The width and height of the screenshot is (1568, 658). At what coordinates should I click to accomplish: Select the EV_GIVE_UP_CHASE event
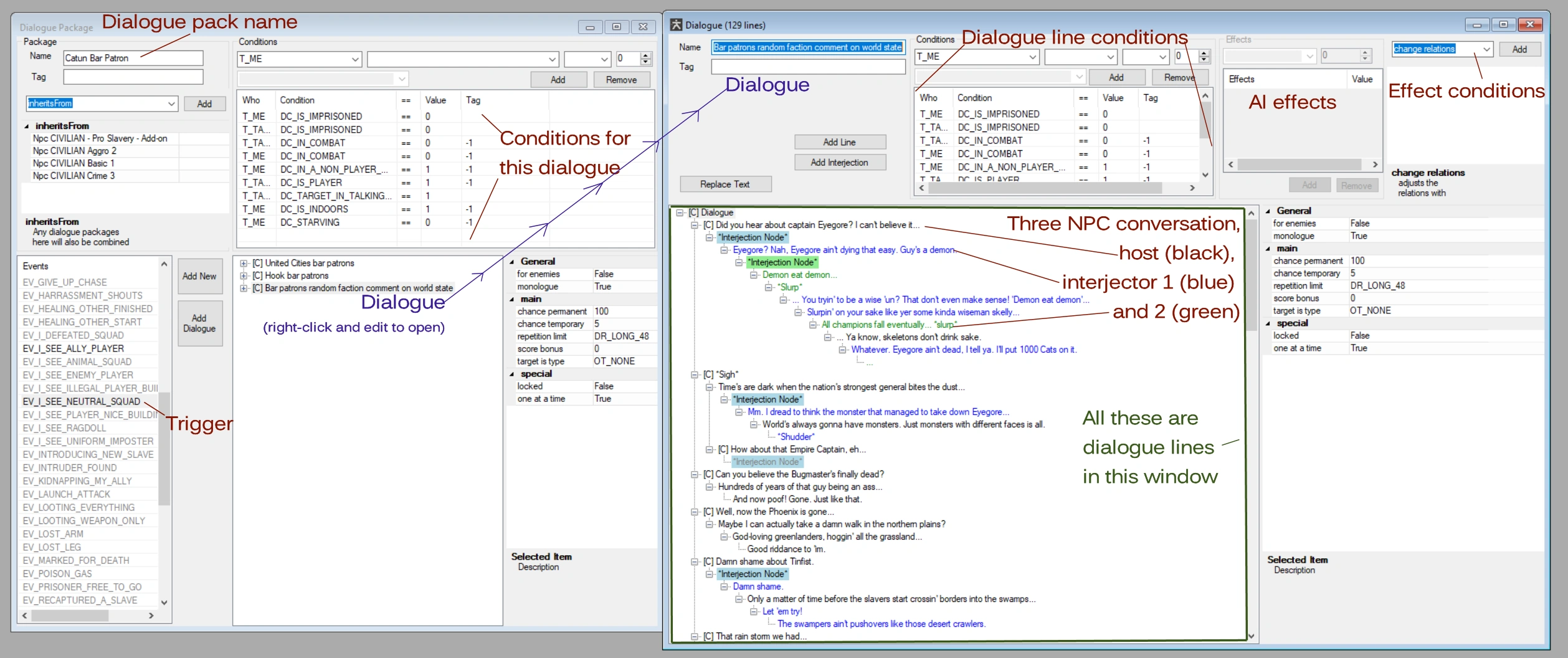(x=65, y=283)
